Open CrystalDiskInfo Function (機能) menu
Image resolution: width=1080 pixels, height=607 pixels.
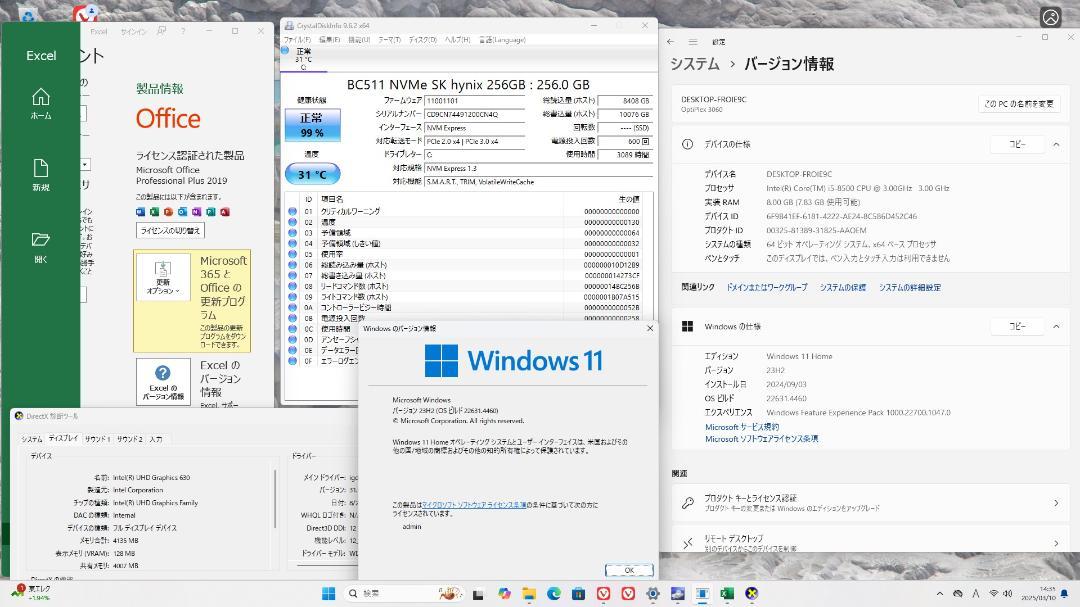click(x=359, y=40)
